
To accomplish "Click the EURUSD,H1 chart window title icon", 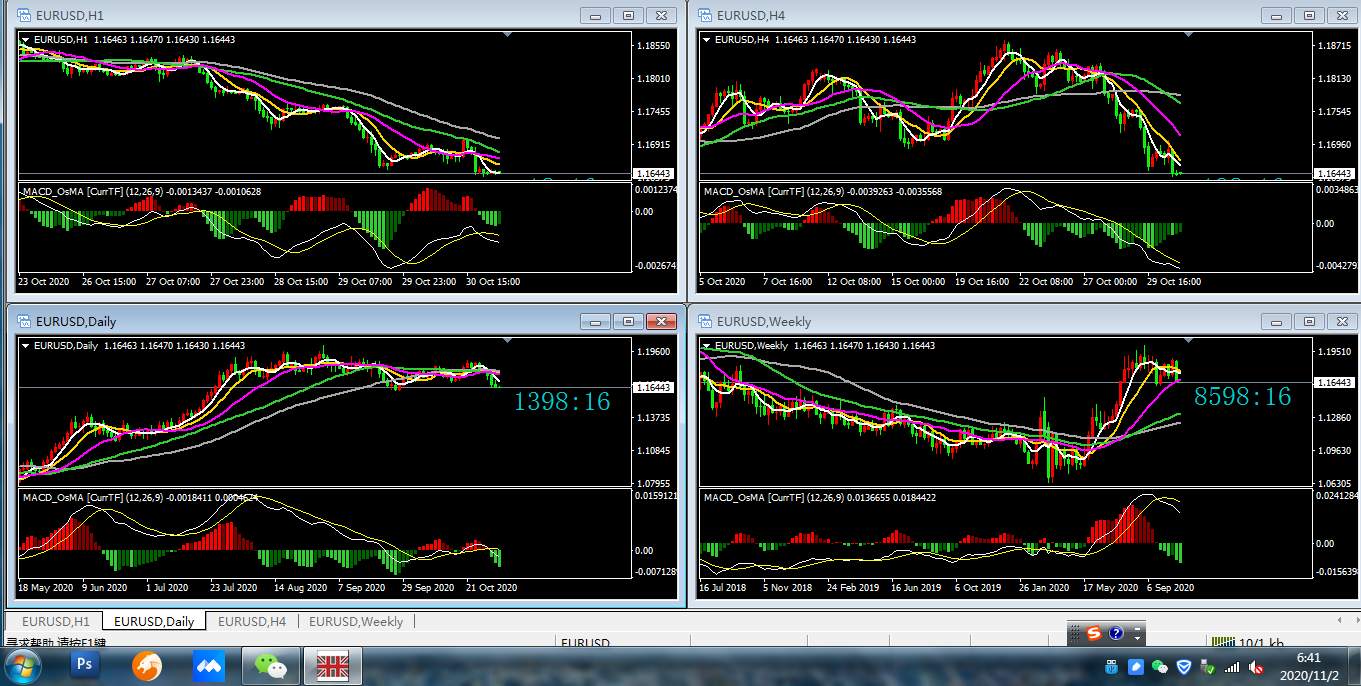I will (x=25, y=15).
